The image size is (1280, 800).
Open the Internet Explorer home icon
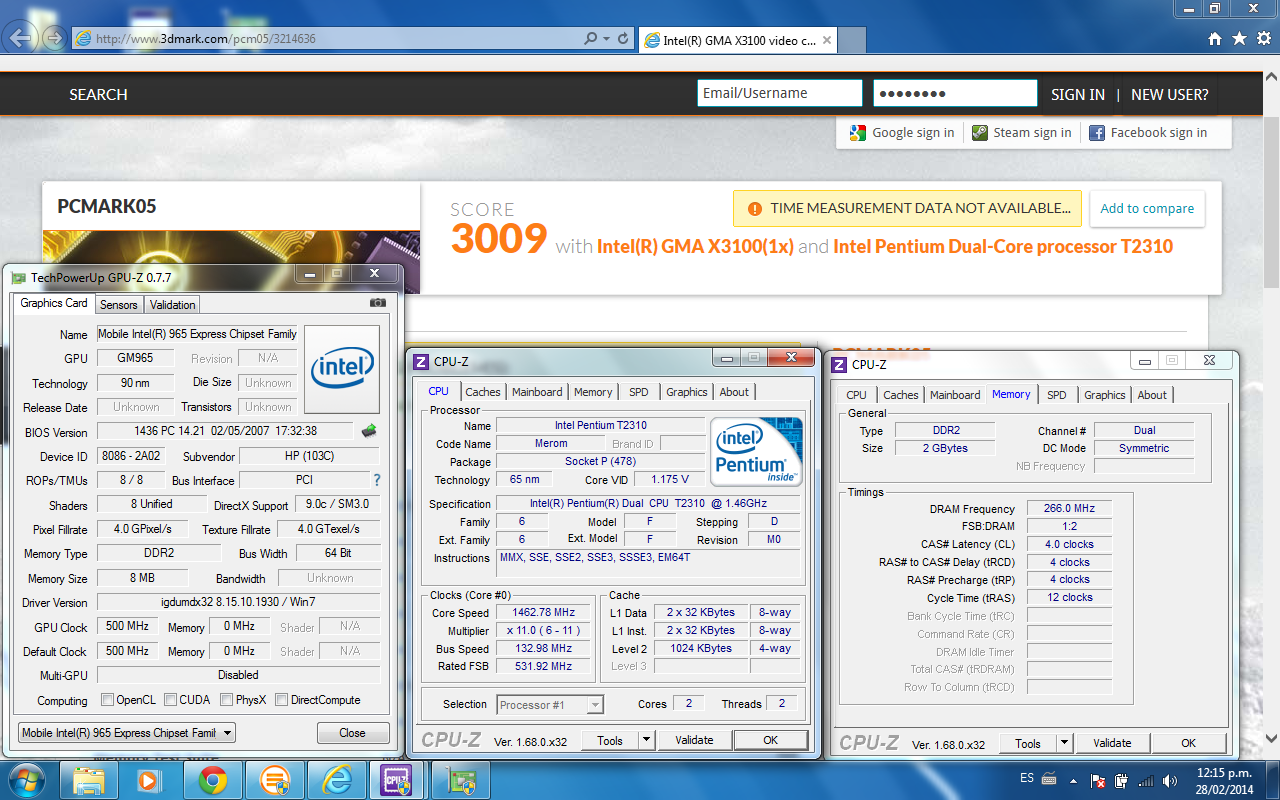pos(1215,39)
